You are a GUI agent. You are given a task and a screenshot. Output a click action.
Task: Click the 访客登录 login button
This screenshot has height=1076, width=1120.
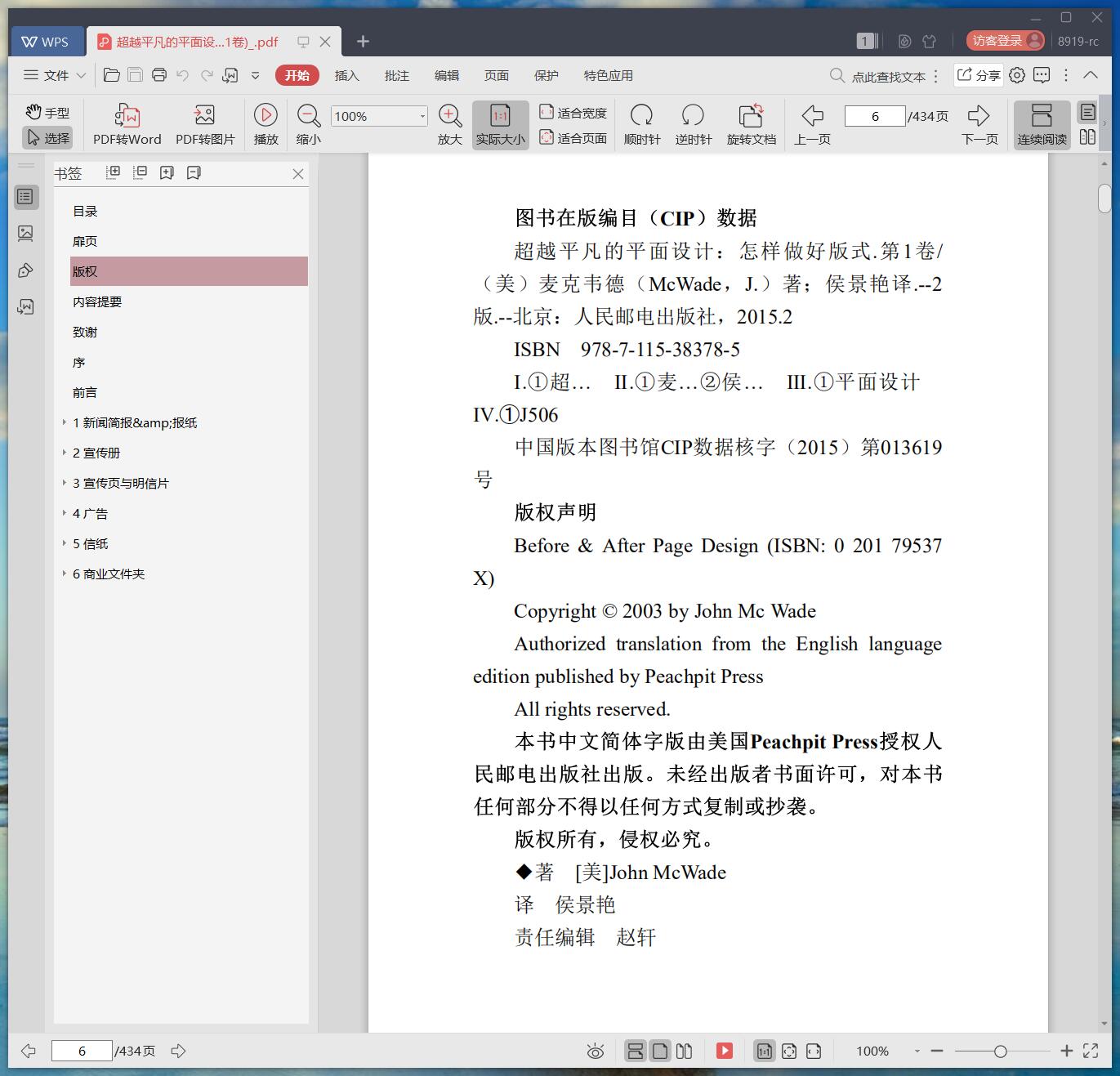[x=1005, y=40]
